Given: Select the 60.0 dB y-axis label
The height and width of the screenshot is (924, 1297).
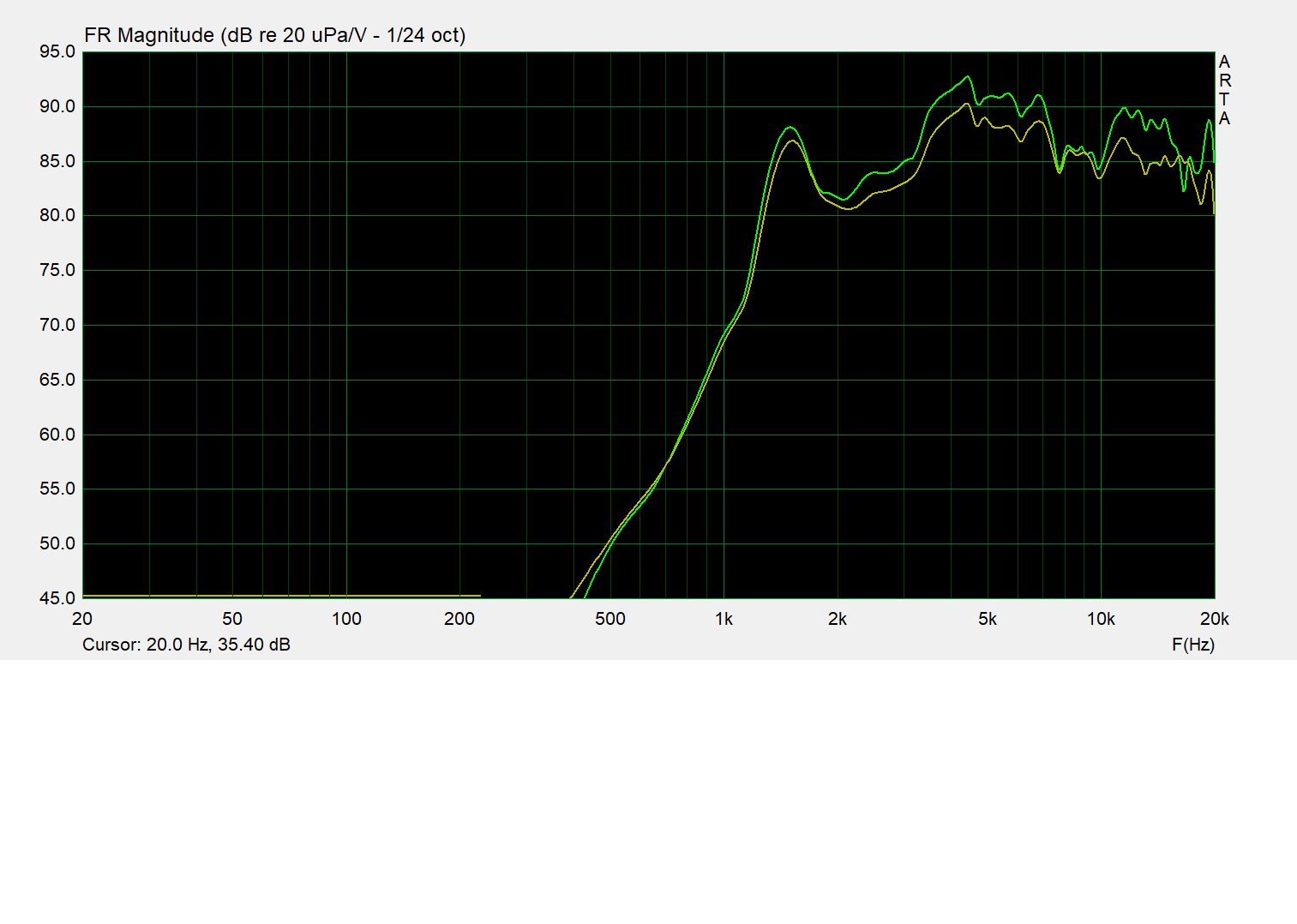Looking at the screenshot, I should click(57, 435).
